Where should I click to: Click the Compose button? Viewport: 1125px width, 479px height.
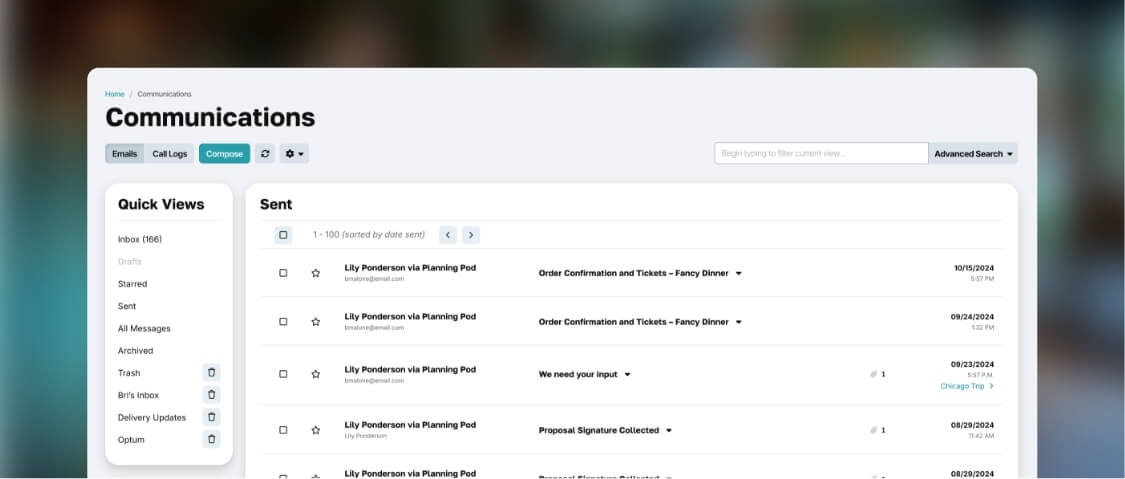(x=225, y=153)
